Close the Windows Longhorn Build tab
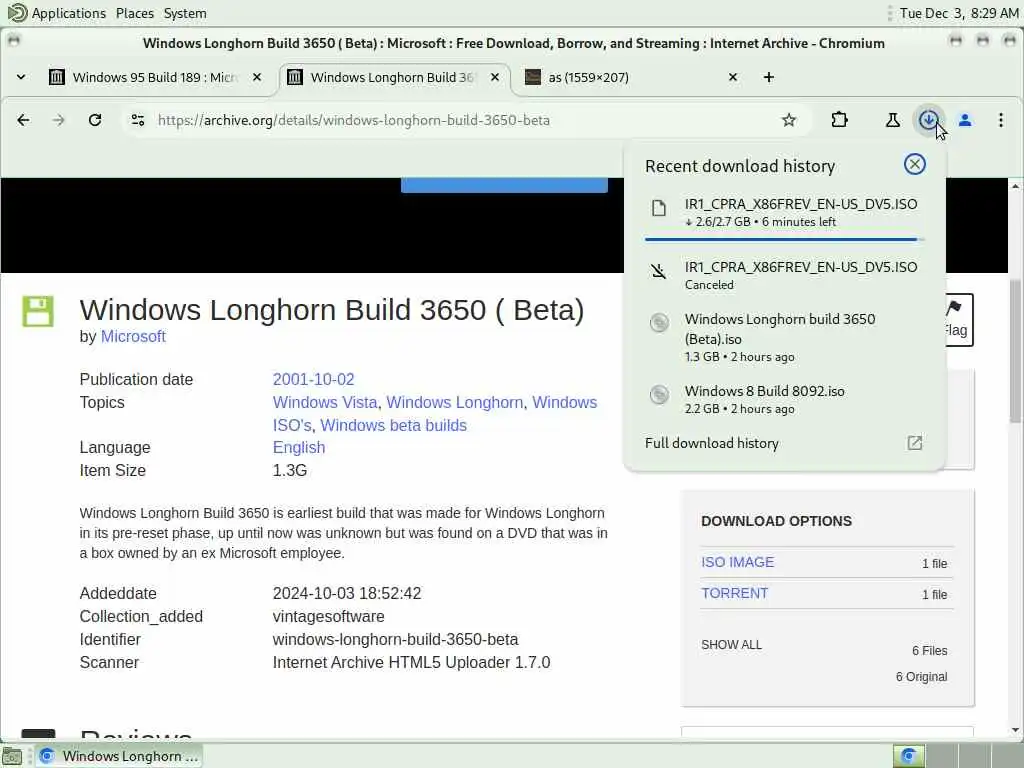This screenshot has width=1024, height=768. click(x=495, y=77)
